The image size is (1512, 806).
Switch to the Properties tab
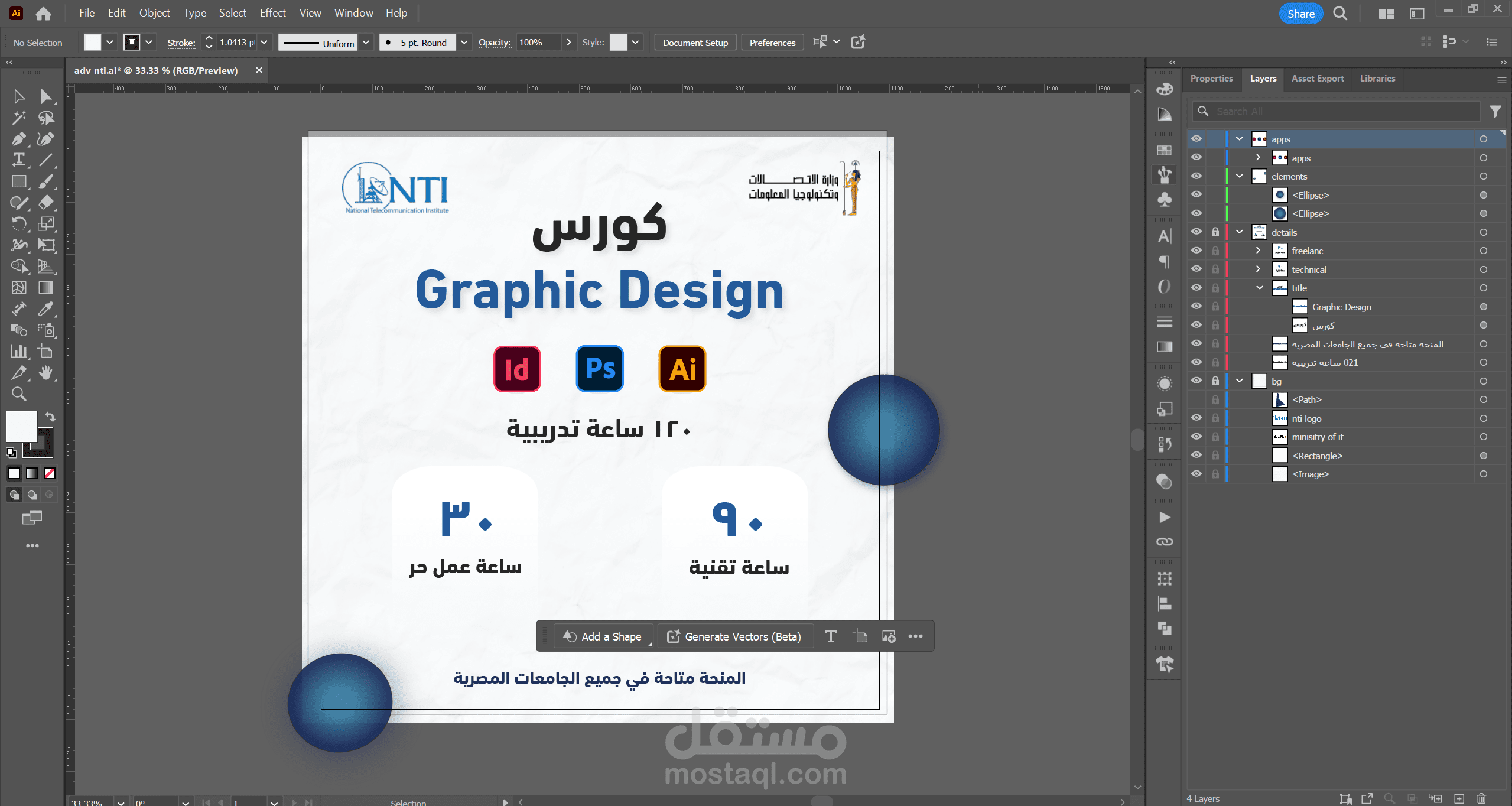(1211, 79)
